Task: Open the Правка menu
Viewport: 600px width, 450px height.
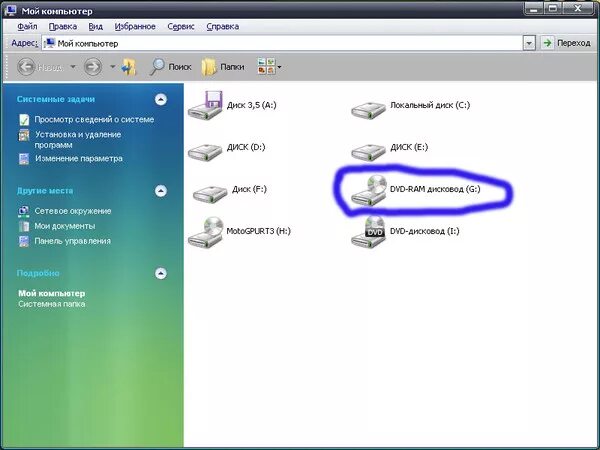Action: pyautogui.click(x=63, y=26)
